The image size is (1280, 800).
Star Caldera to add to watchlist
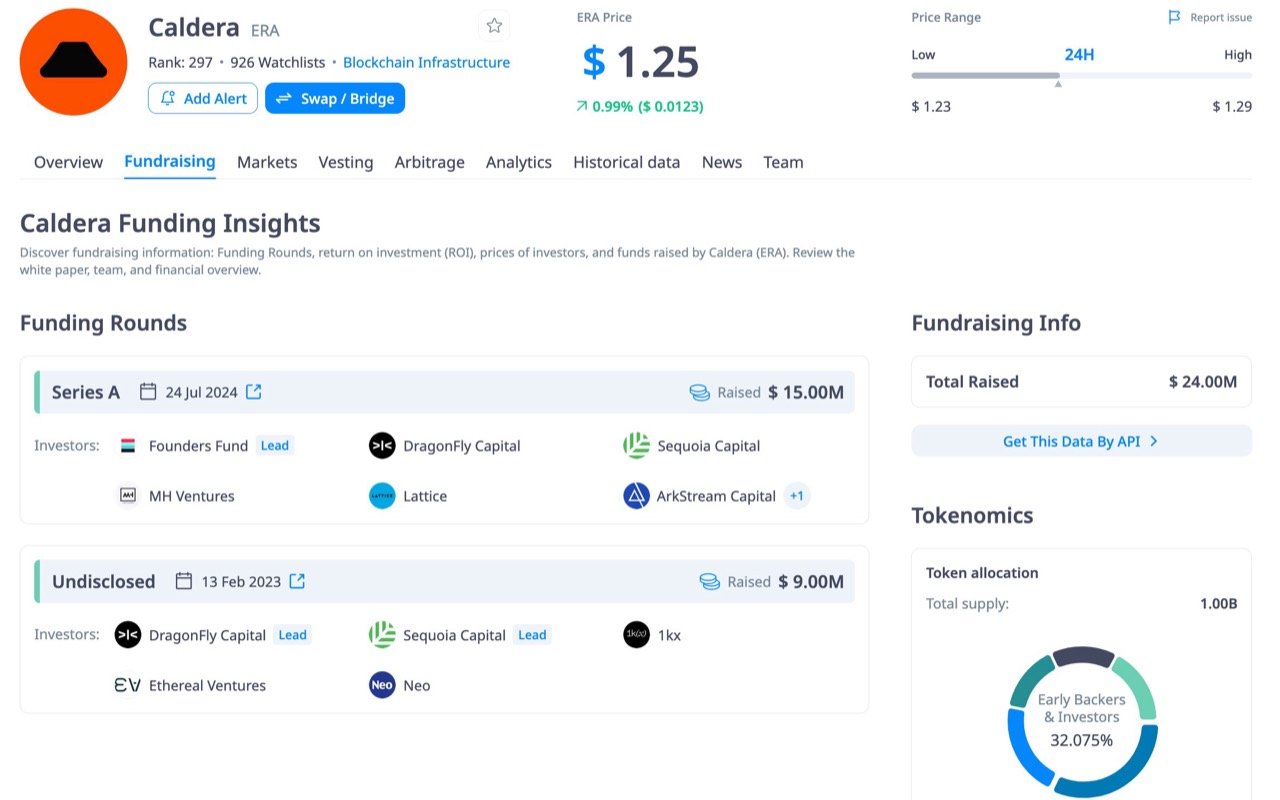pyautogui.click(x=494, y=26)
